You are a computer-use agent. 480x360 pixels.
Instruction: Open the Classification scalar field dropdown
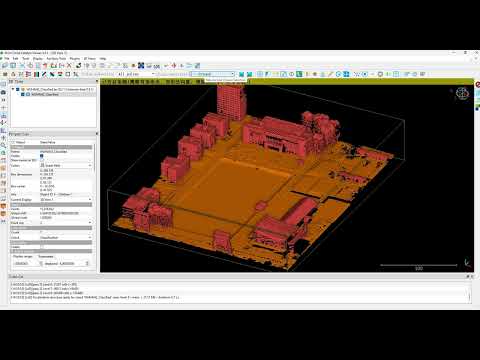(x=66, y=237)
